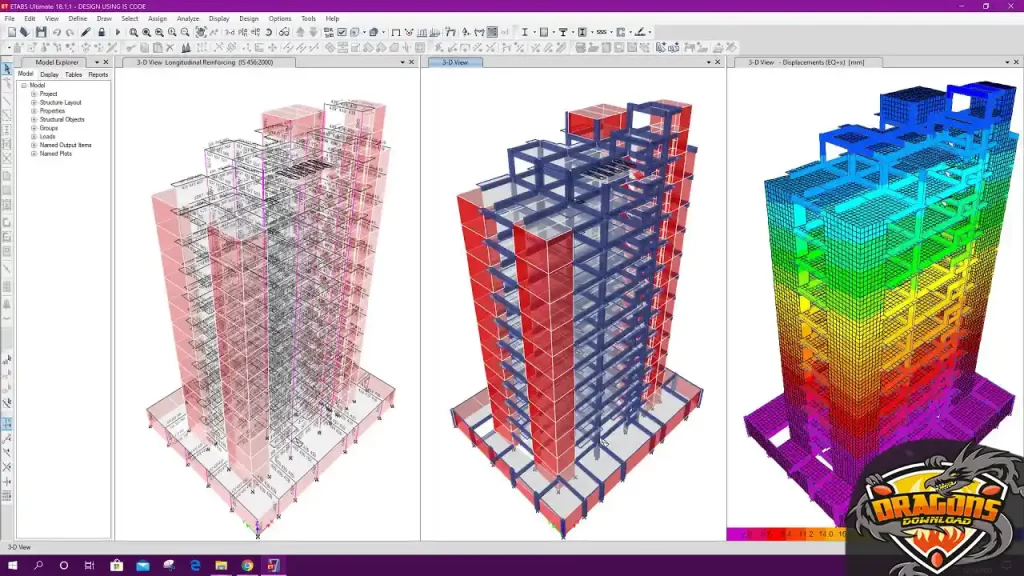
Task: Click the Run Analysis play icon
Action: coord(117,32)
